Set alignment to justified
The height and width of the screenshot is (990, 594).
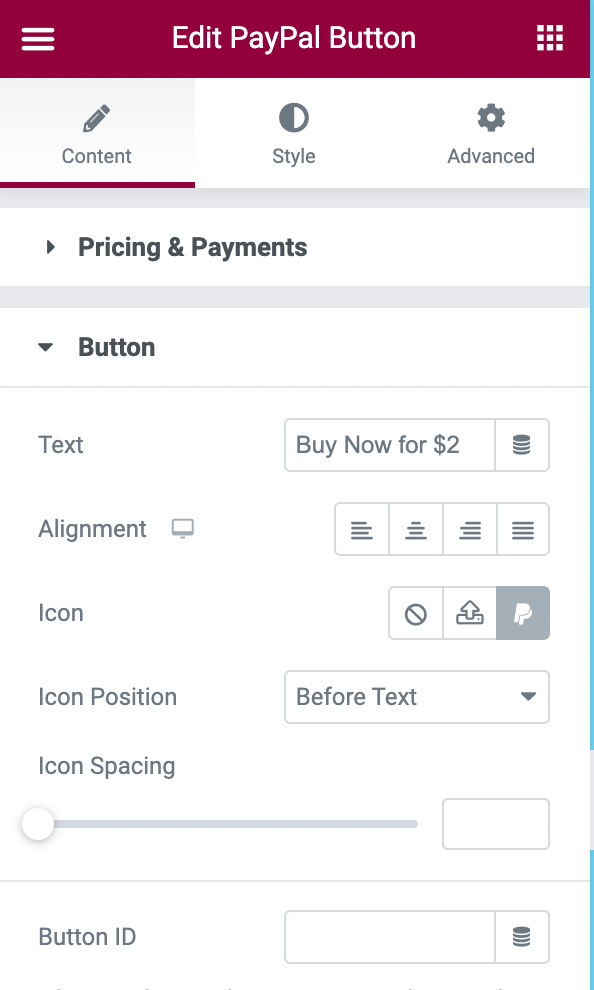(x=523, y=529)
